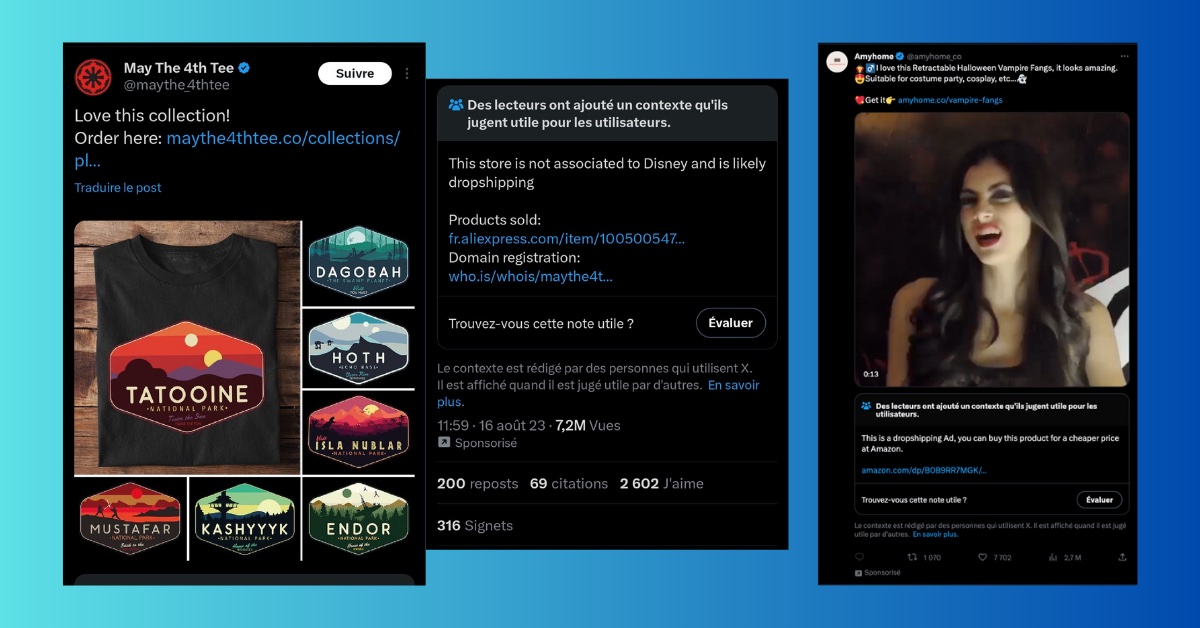Click the @amyhome_co handle
Viewport: 1200px width, 628px height.
pos(934,57)
